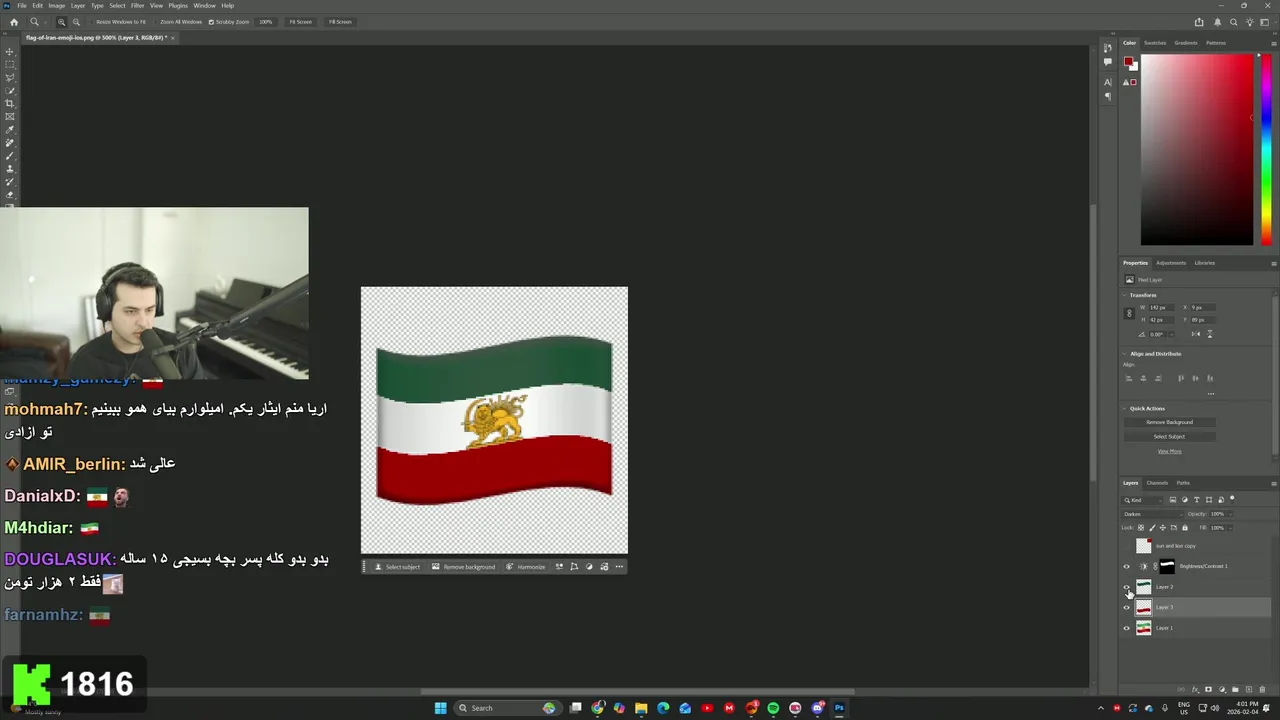Select the Clone Stamp tool
Viewport: 1280px width, 720px height.
tap(10, 169)
